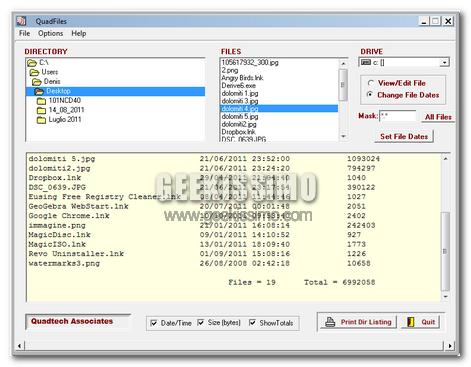
Task: Click MagicDisc.lnk in the listing pane
Action: click(x=60, y=235)
